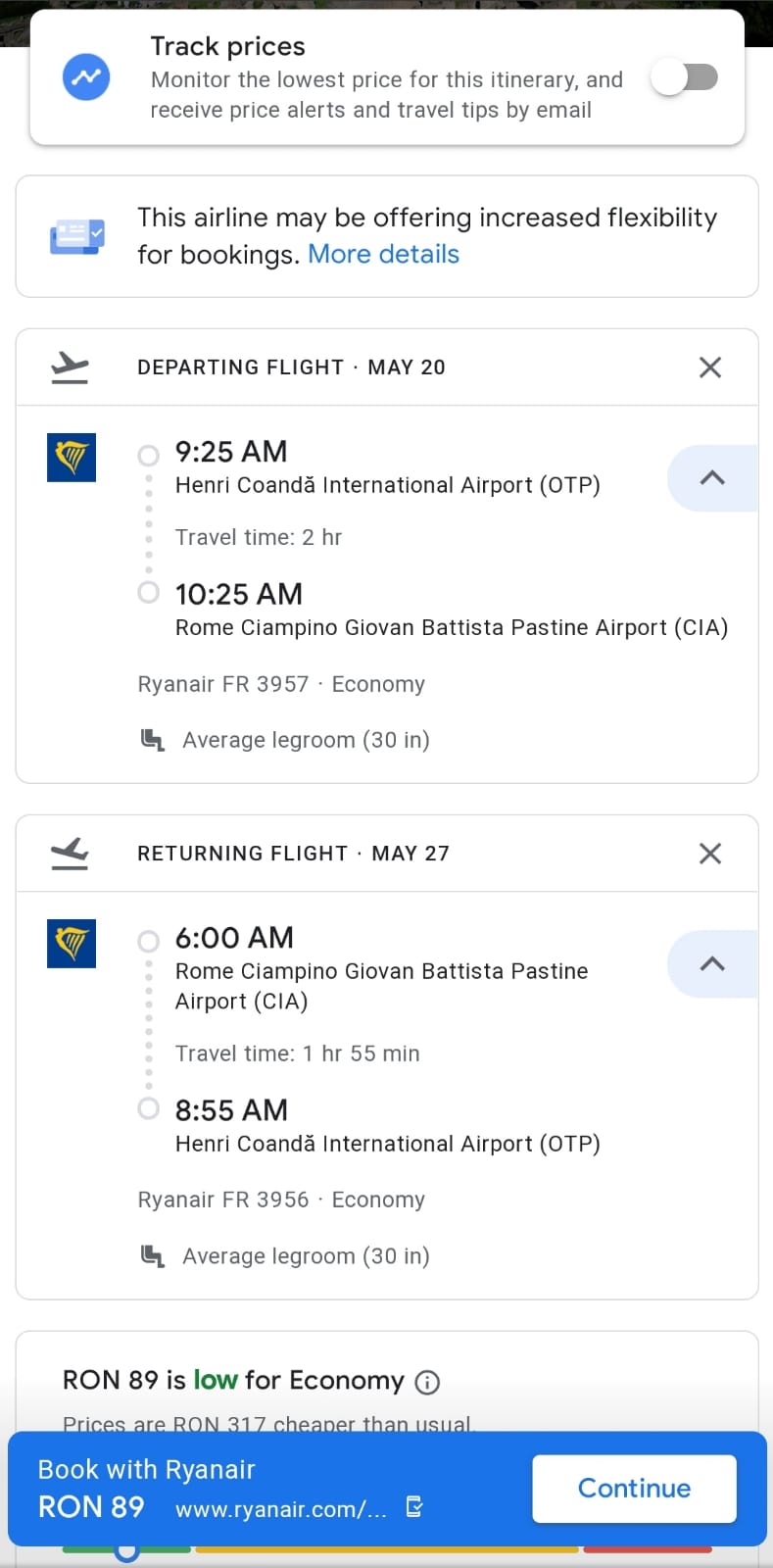Collapse the returning flight details chevron

tap(712, 964)
